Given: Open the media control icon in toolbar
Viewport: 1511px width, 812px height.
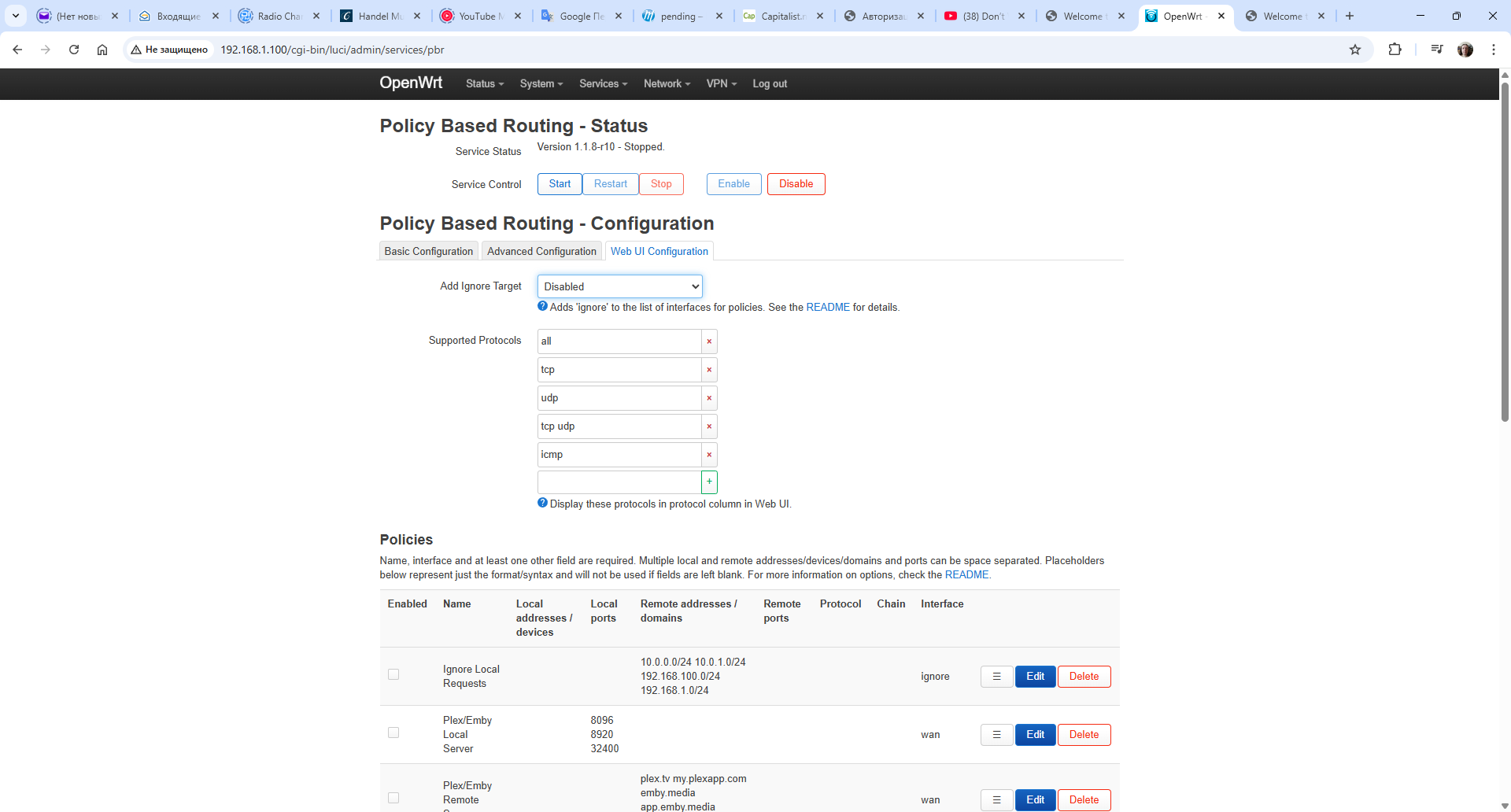Looking at the screenshot, I should (x=1437, y=50).
